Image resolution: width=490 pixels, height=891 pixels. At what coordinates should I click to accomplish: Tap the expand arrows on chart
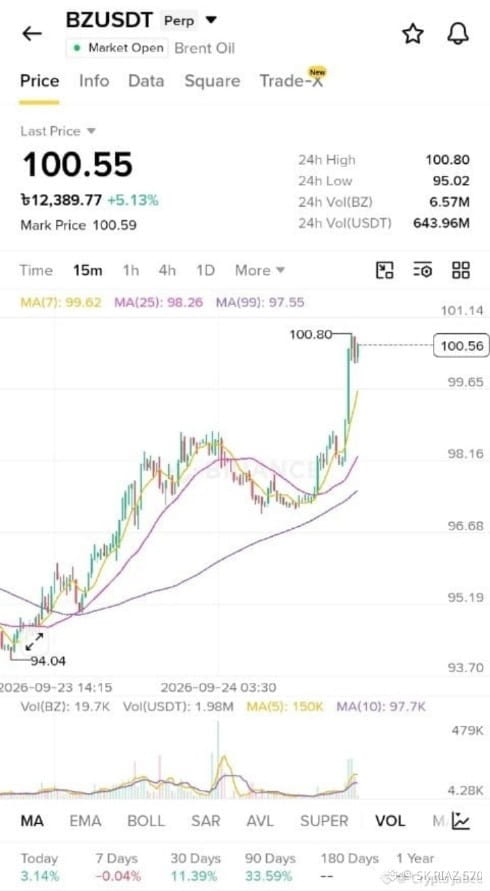35,642
